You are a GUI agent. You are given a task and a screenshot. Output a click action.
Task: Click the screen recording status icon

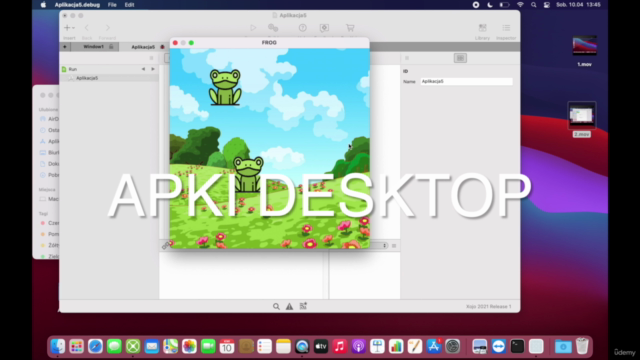(476, 5)
